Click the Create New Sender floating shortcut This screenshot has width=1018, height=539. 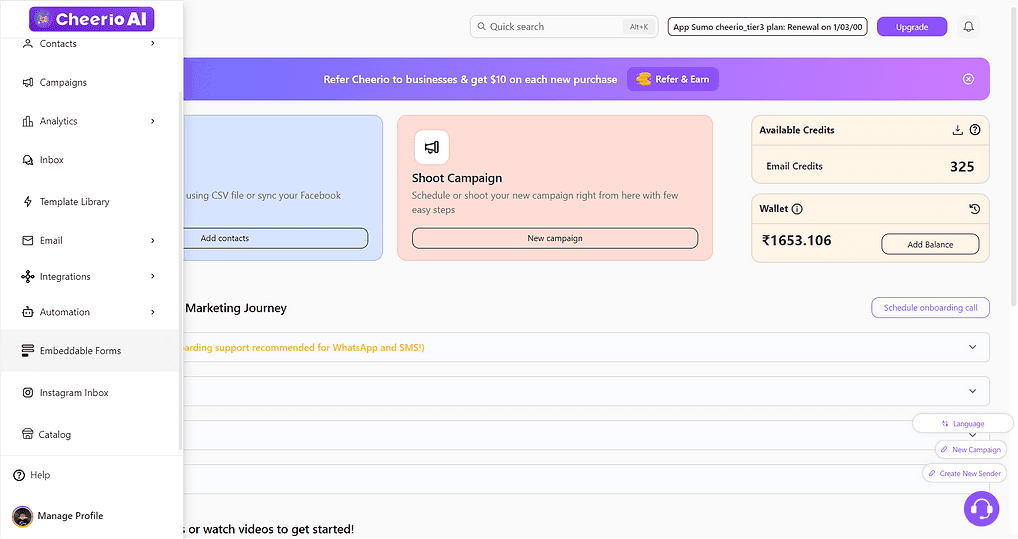tap(964, 473)
